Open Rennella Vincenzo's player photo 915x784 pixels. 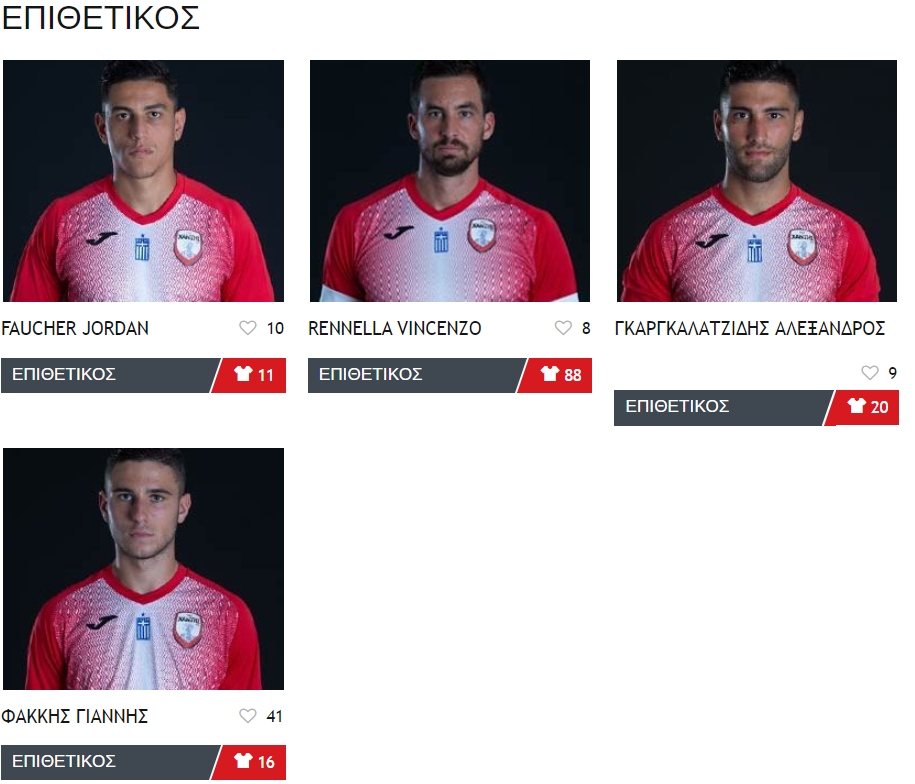[x=450, y=181]
